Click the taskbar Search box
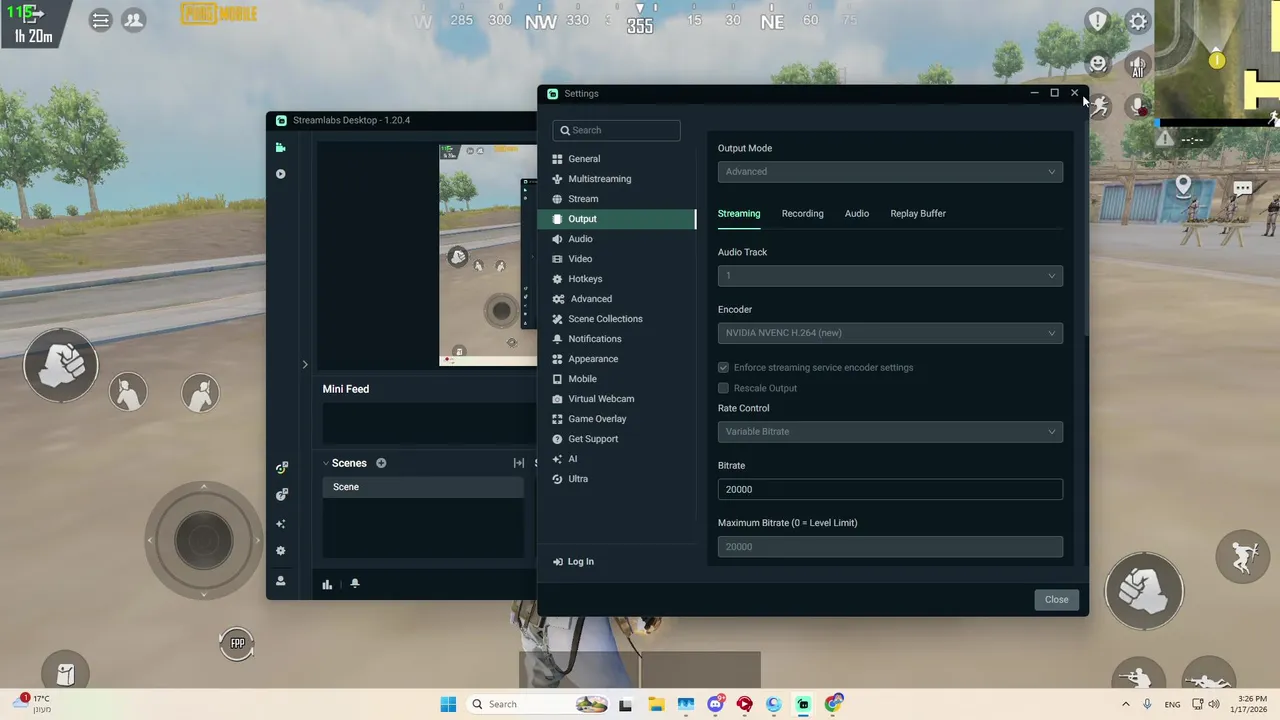The height and width of the screenshot is (720, 1280). 538,704
